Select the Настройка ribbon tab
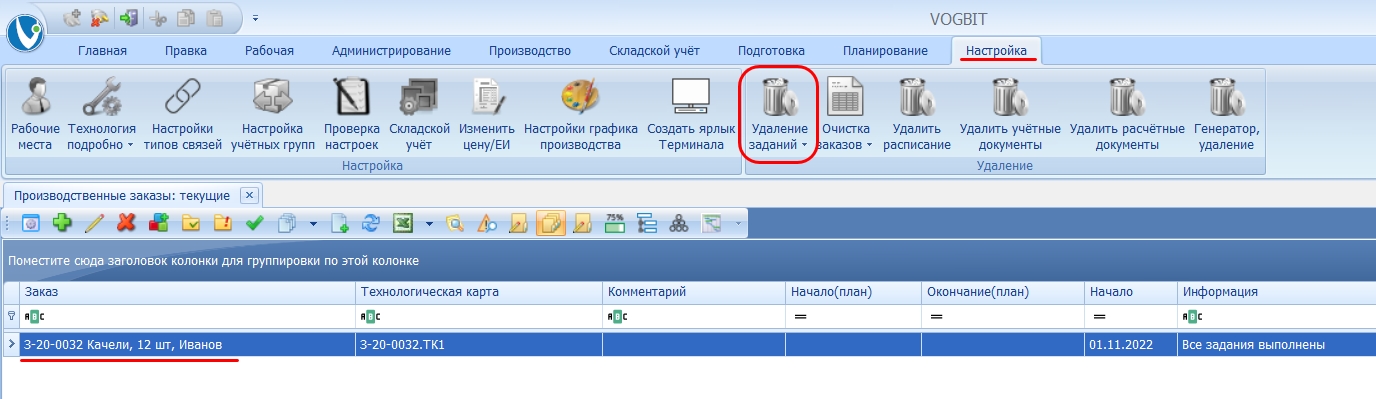Screen dimensions: 1376x399 point(997,51)
